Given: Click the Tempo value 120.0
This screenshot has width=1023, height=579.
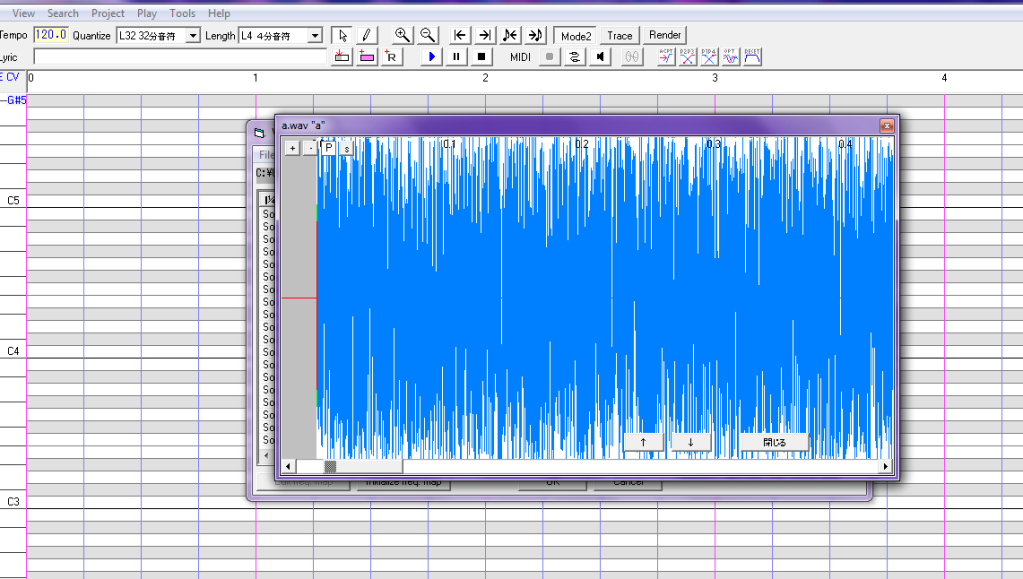Looking at the screenshot, I should point(50,35).
